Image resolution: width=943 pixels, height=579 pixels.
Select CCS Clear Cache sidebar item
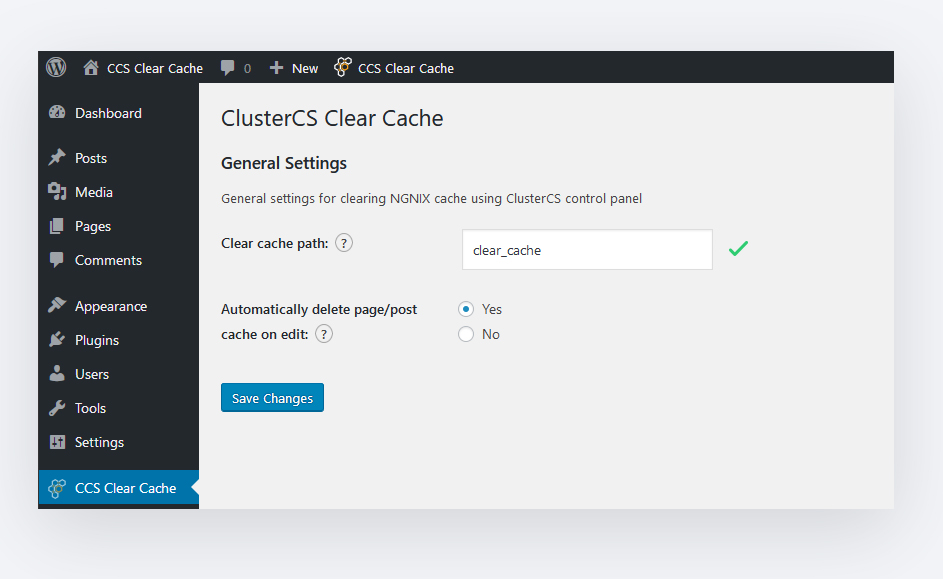(118, 488)
